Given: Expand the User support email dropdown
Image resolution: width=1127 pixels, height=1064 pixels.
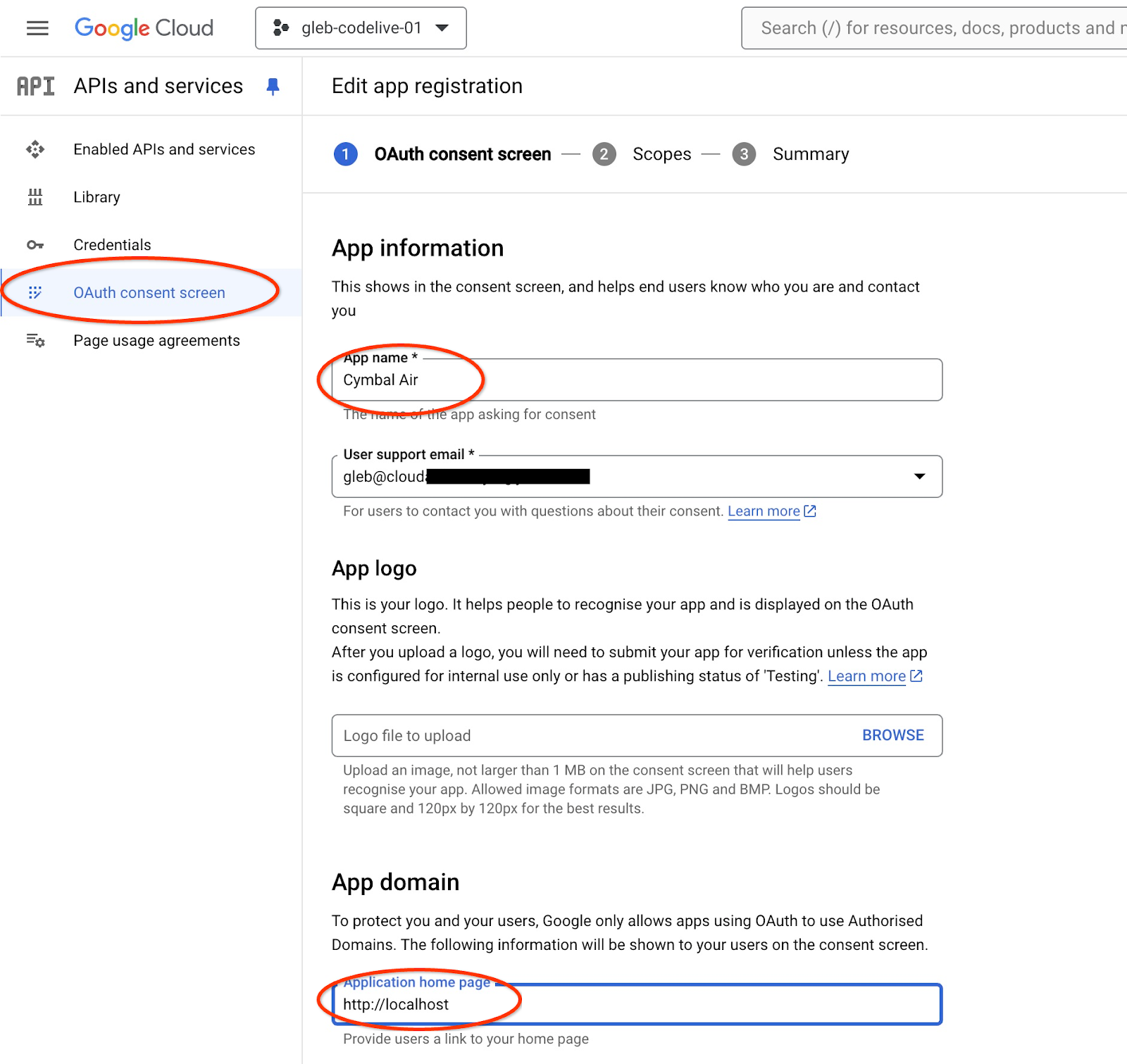Looking at the screenshot, I should coord(919,477).
